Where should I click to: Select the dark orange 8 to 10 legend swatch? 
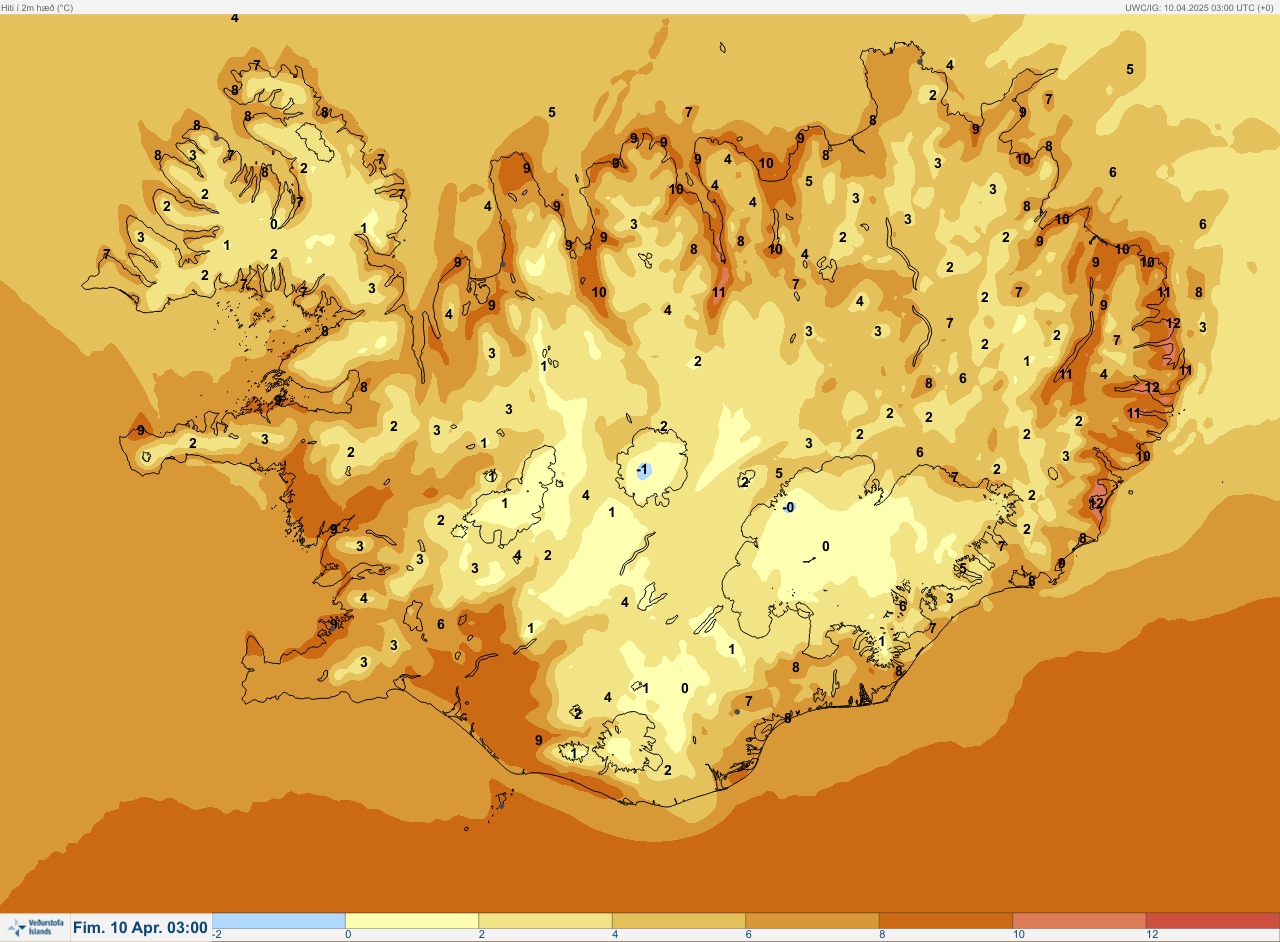coord(945,920)
